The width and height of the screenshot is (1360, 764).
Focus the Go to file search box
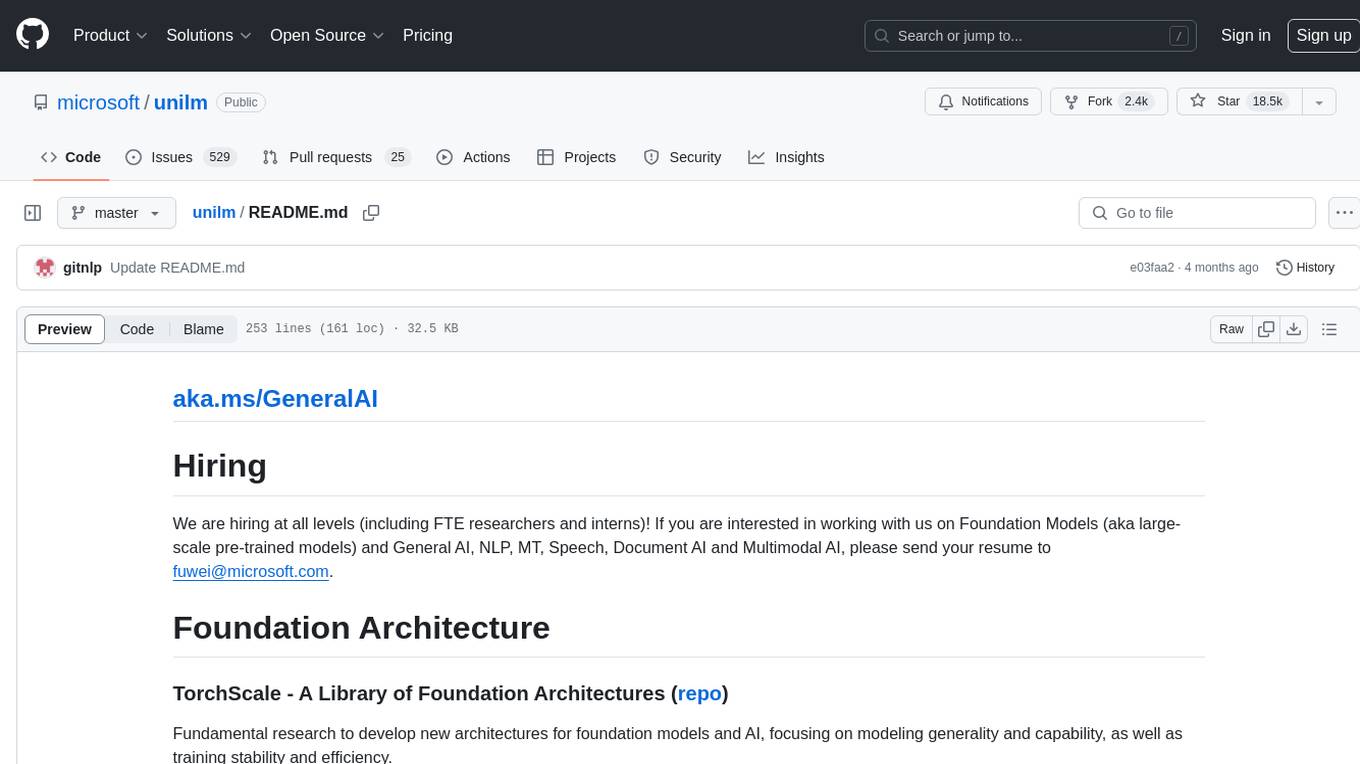coord(1197,213)
